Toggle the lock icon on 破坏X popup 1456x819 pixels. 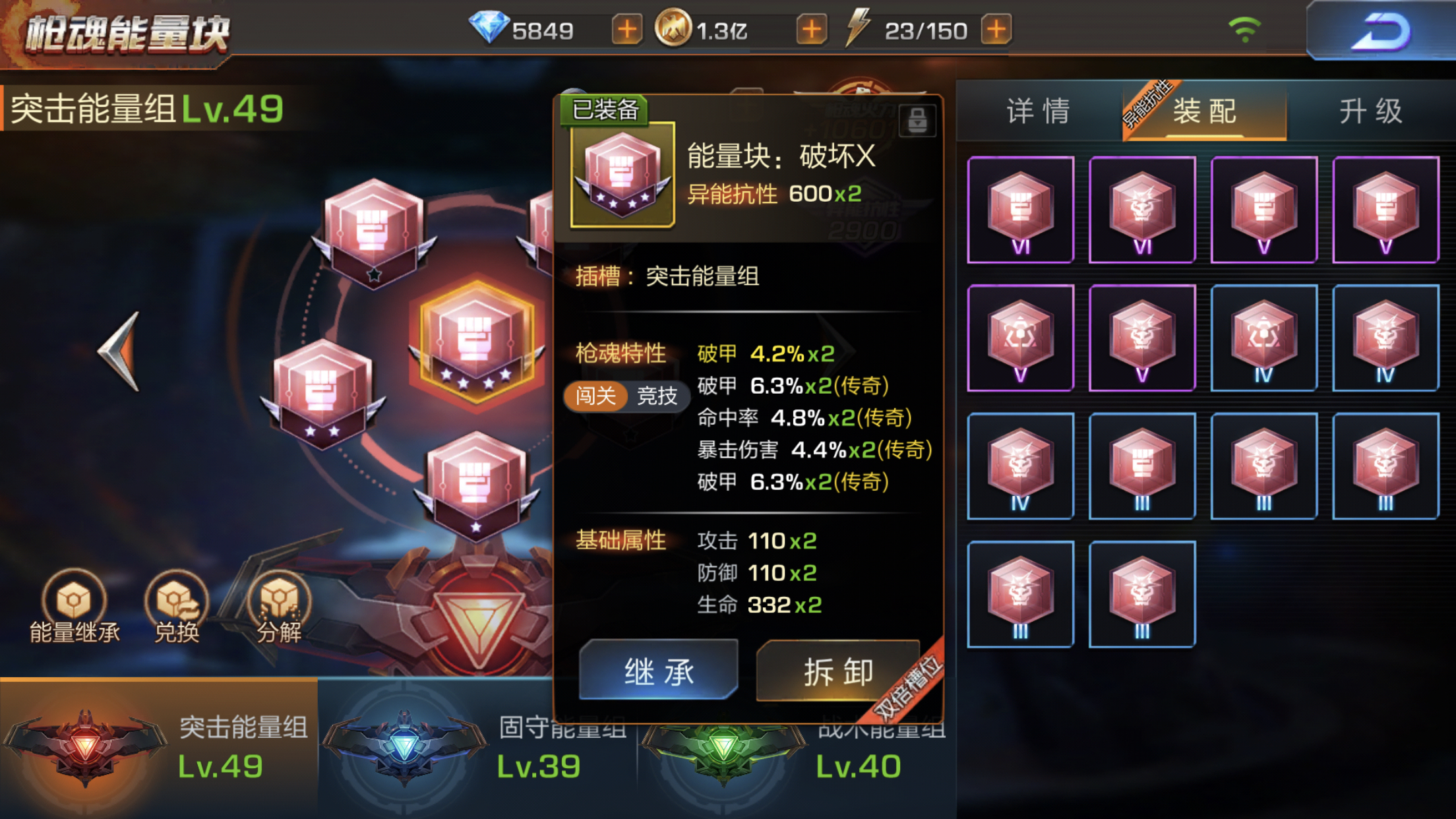pos(917,121)
